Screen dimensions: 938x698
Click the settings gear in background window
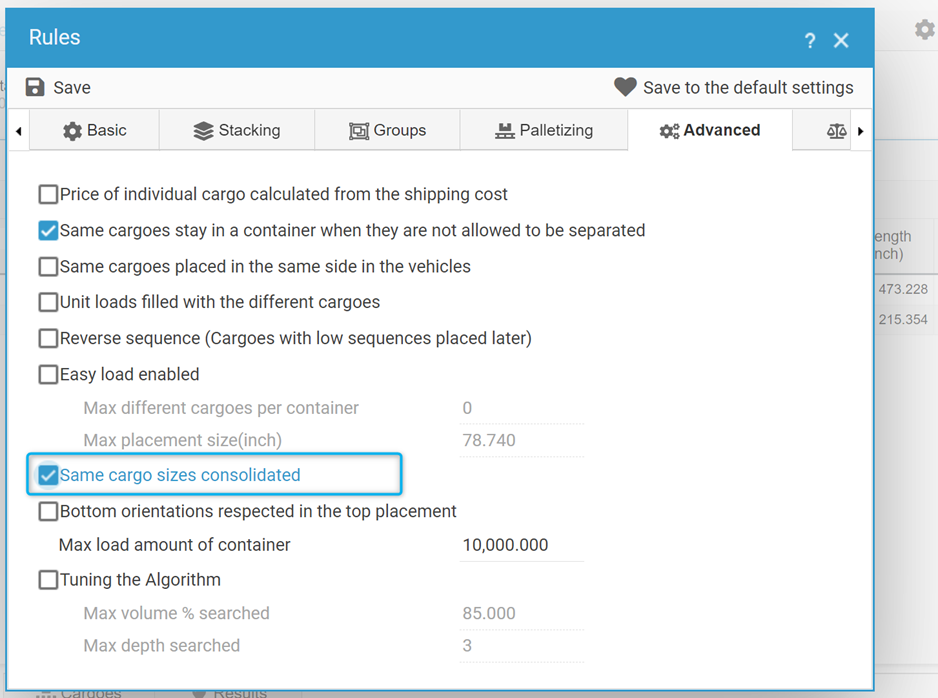(x=925, y=29)
